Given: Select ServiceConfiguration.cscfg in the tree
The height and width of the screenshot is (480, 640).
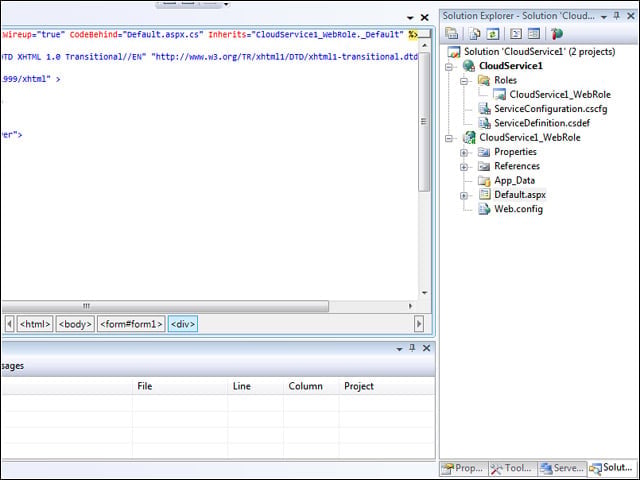Looking at the screenshot, I should click(551, 109).
